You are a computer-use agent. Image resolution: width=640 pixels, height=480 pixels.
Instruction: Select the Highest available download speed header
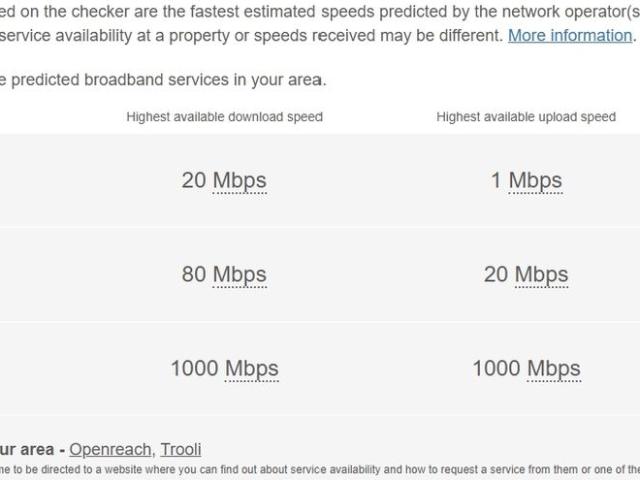pyautogui.click(x=224, y=117)
